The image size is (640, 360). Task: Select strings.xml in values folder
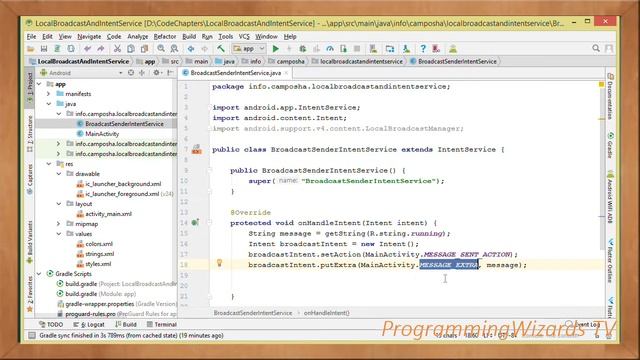click(x=99, y=254)
